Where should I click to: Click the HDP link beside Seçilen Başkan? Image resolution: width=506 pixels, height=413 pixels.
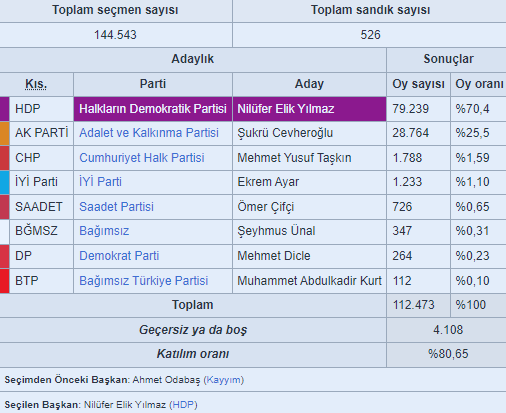click(183, 405)
